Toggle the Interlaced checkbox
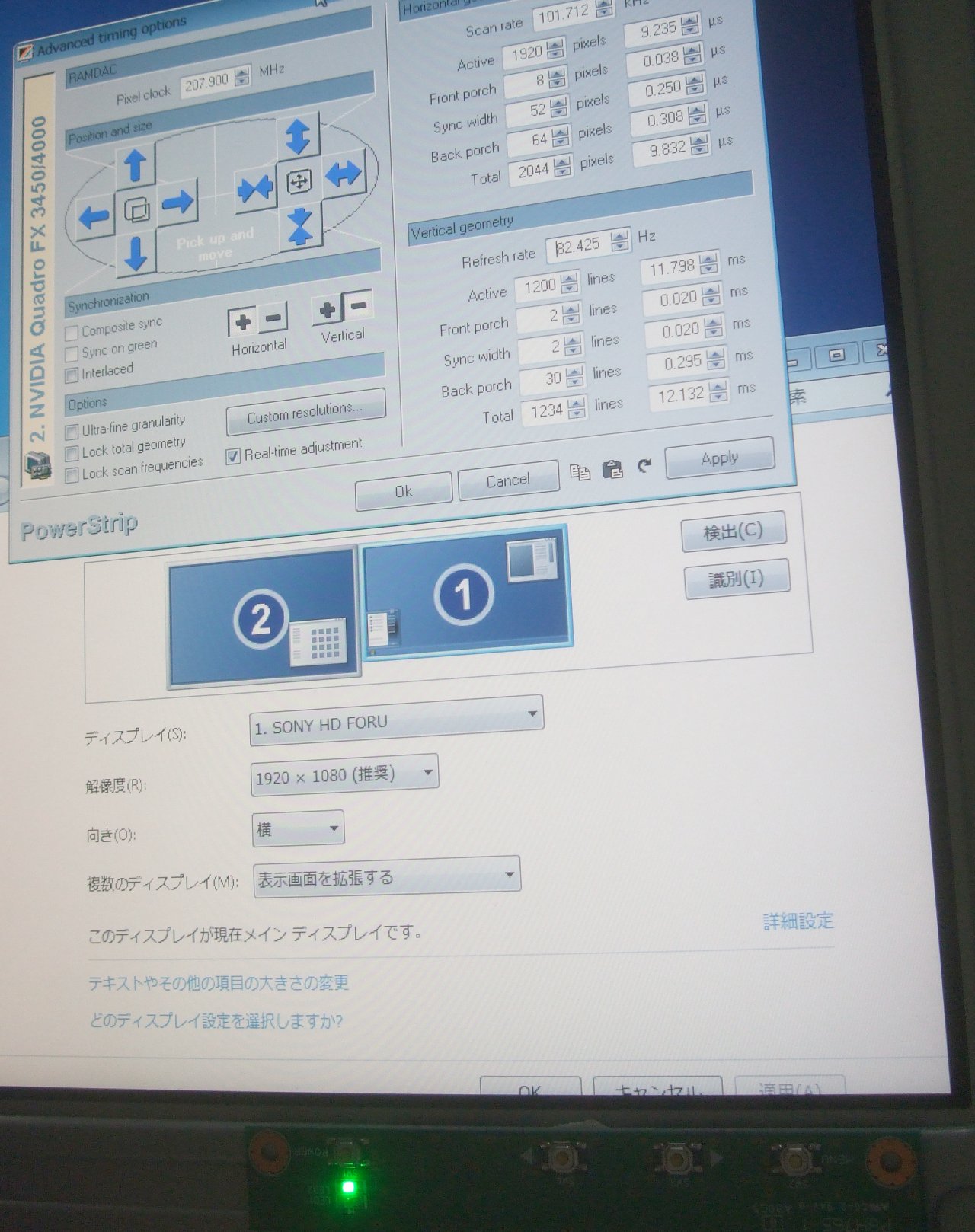Viewport: 975px width, 1232px height. pos(72,375)
